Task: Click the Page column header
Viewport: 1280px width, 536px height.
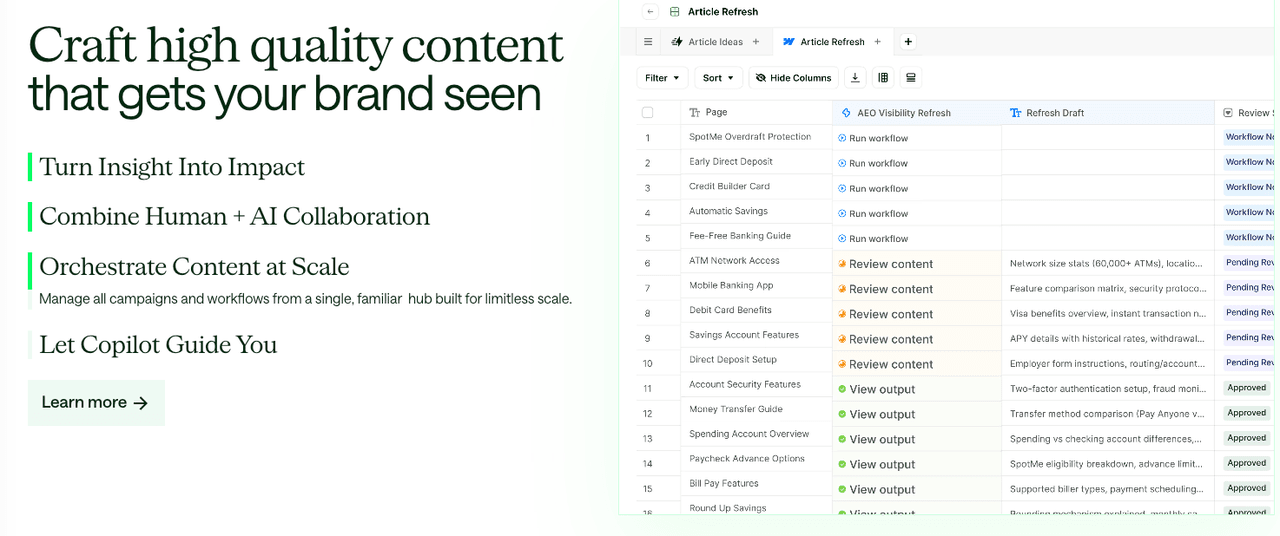Action: coord(757,113)
